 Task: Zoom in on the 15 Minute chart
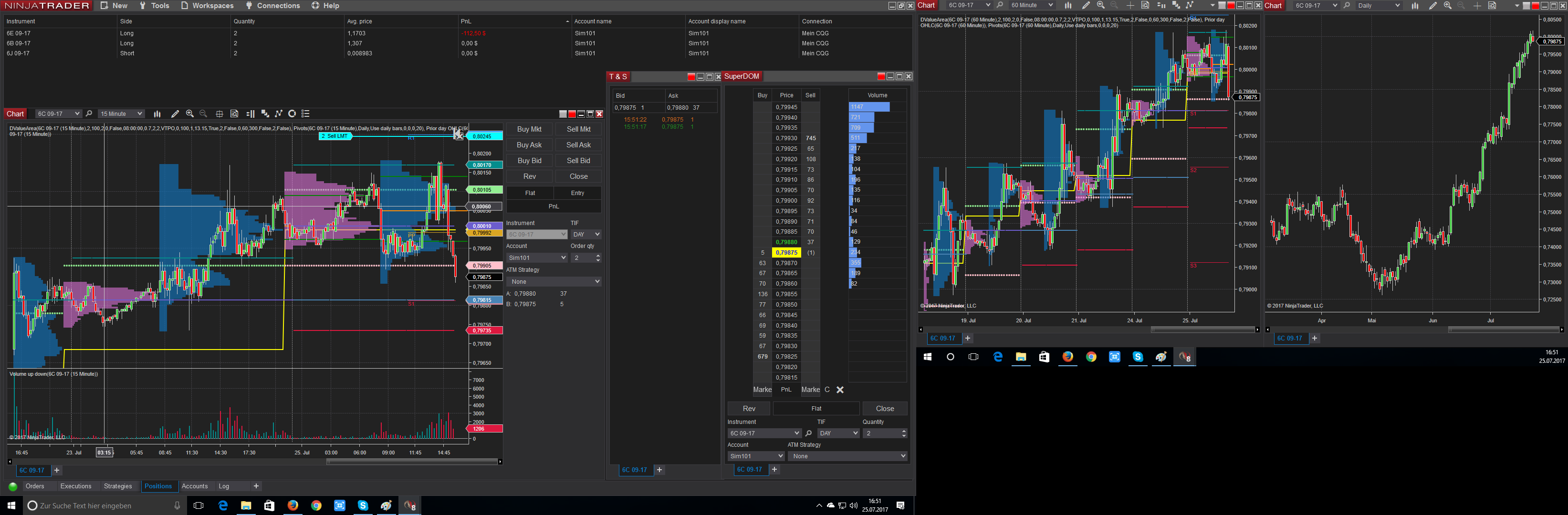point(190,113)
